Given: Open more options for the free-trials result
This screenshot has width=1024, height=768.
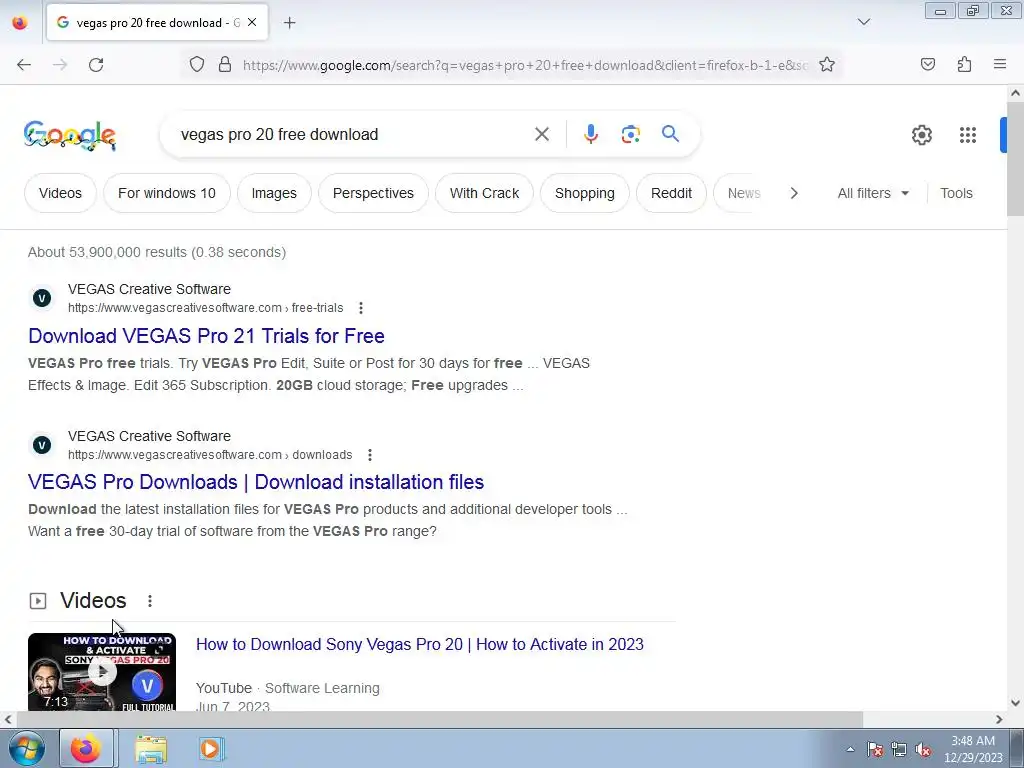Looking at the screenshot, I should pyautogui.click(x=360, y=308).
